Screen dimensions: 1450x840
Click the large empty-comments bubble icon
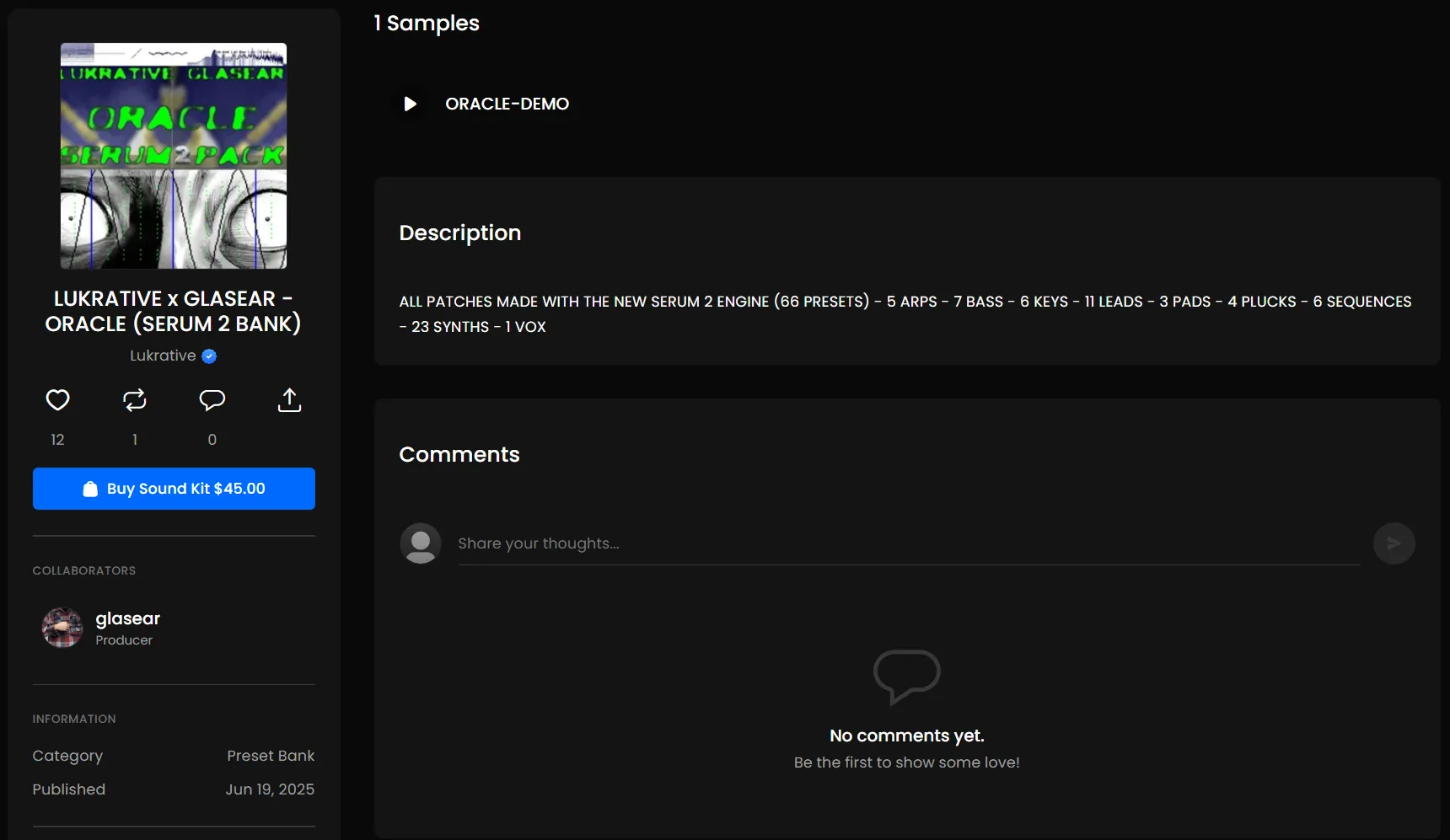[x=907, y=677]
